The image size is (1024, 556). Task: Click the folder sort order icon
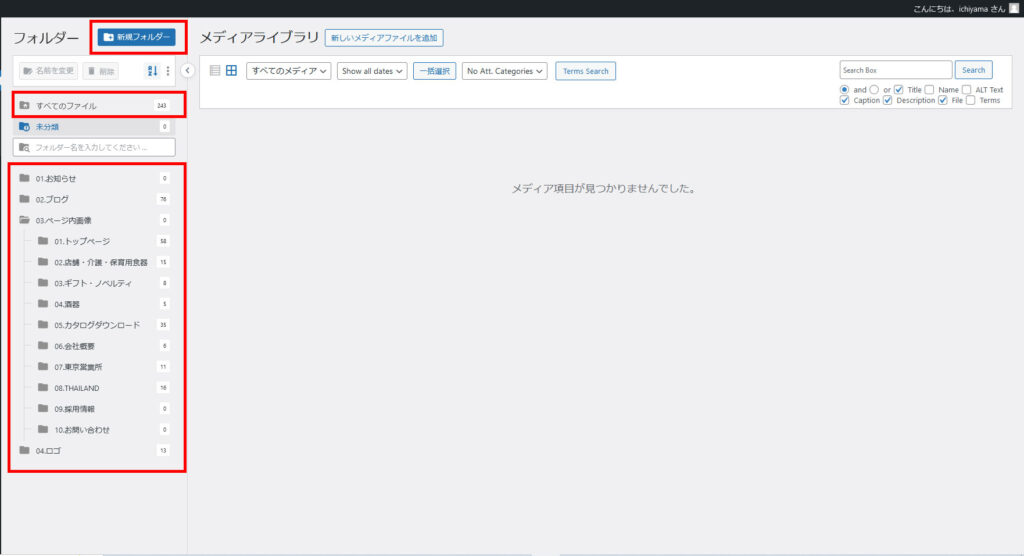[x=153, y=71]
